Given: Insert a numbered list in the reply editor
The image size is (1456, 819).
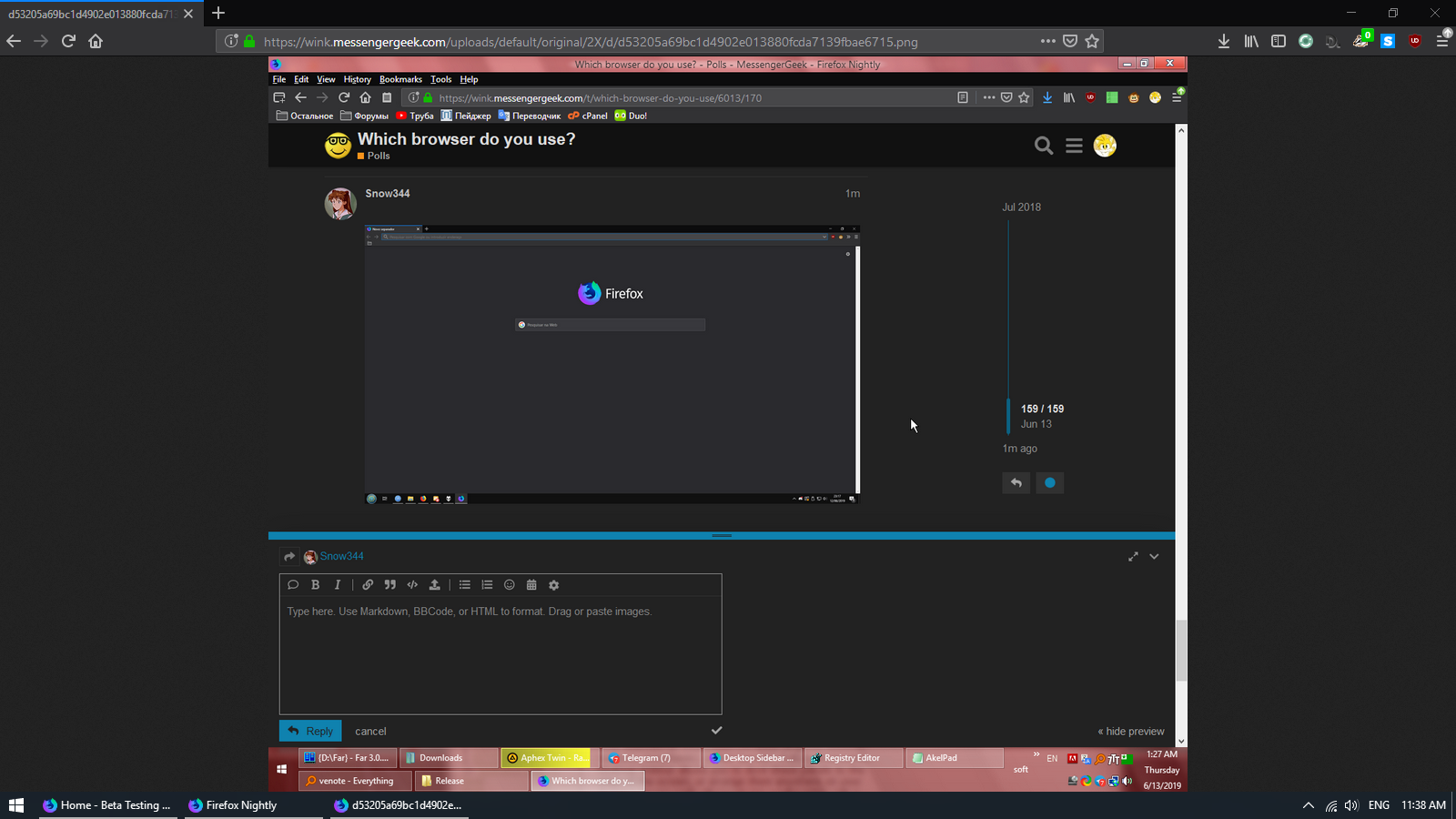Looking at the screenshot, I should (x=487, y=585).
